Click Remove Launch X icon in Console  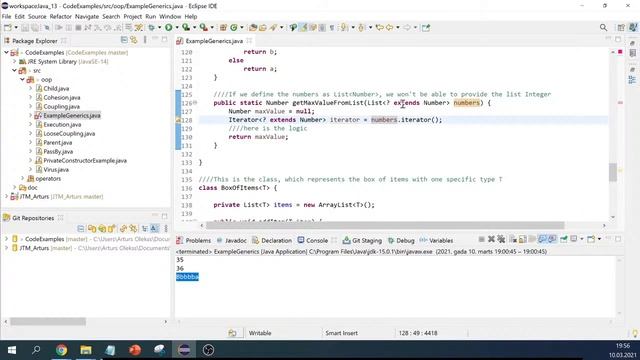[491, 239]
